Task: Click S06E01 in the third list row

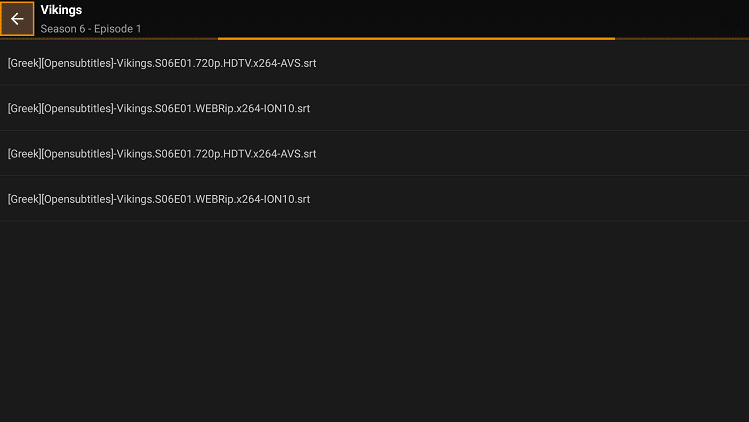Action: (x=174, y=154)
